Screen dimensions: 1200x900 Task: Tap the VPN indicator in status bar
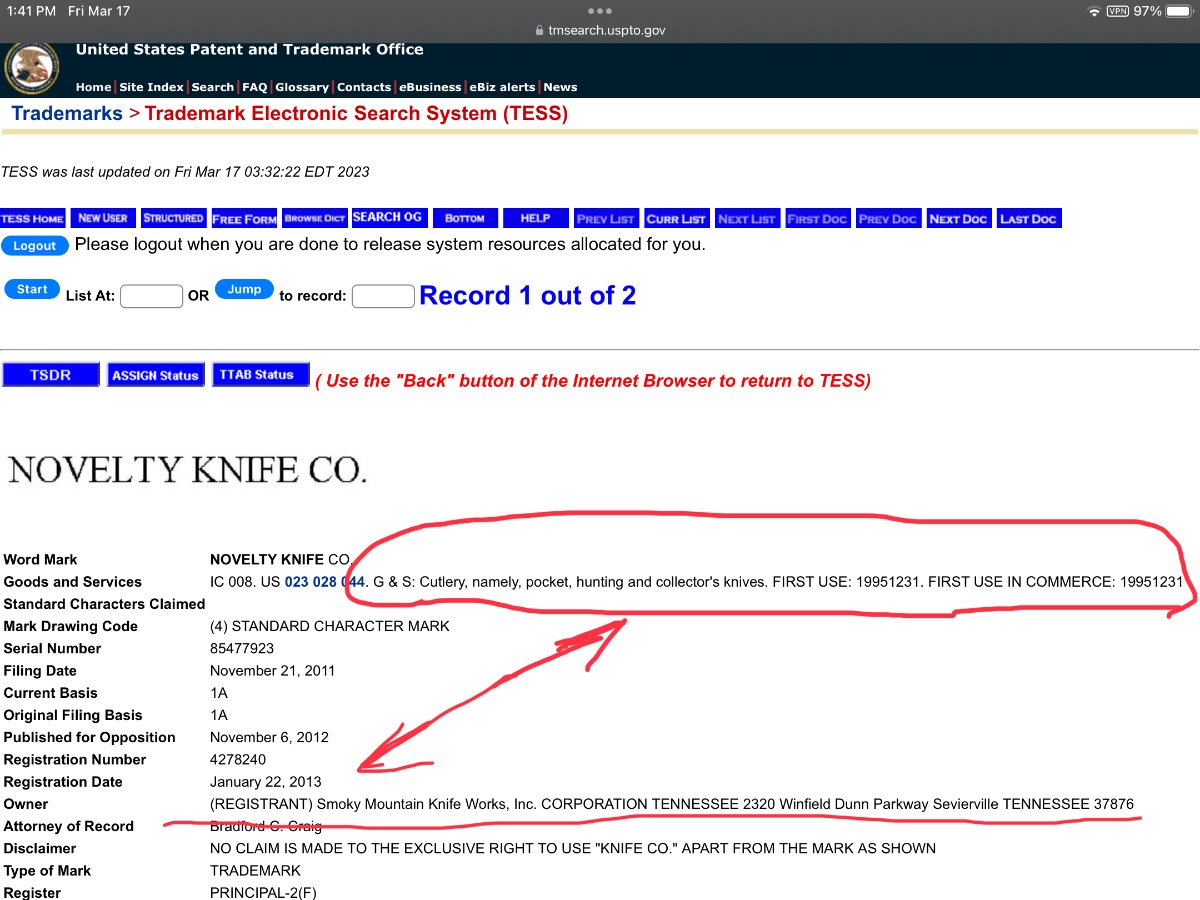pyautogui.click(x=1118, y=11)
